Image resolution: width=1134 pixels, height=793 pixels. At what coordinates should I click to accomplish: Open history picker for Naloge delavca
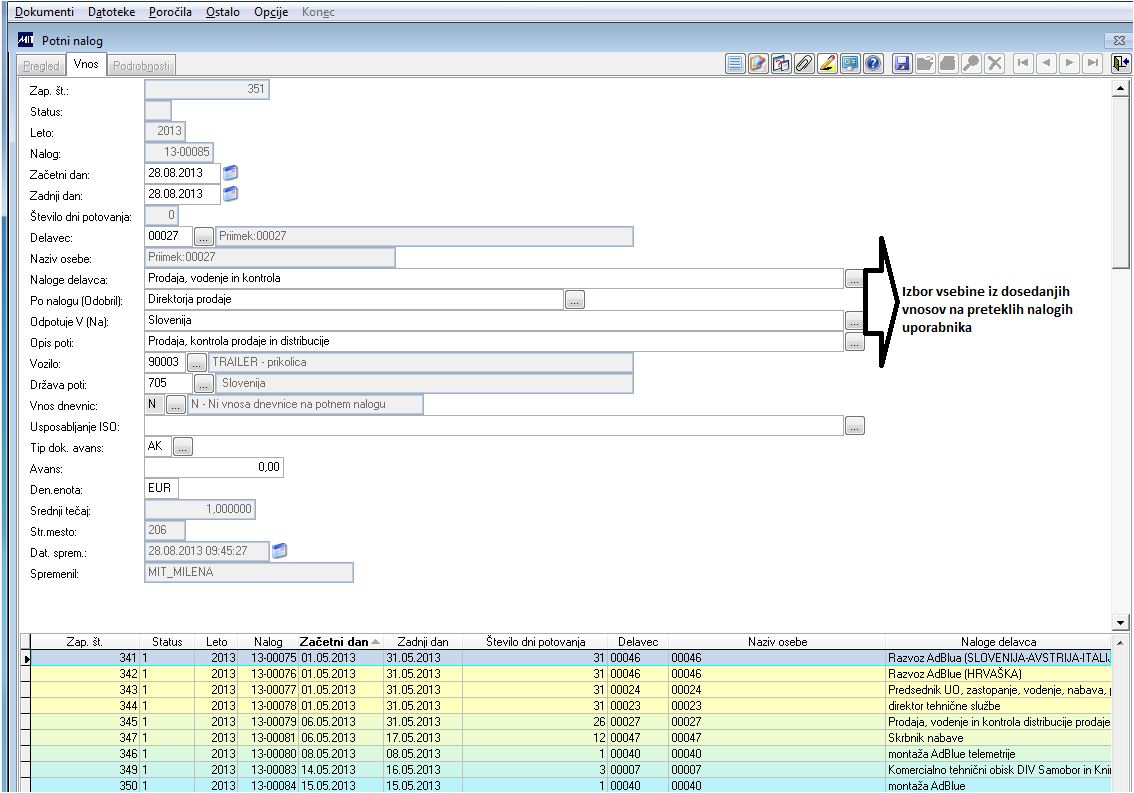tap(854, 279)
